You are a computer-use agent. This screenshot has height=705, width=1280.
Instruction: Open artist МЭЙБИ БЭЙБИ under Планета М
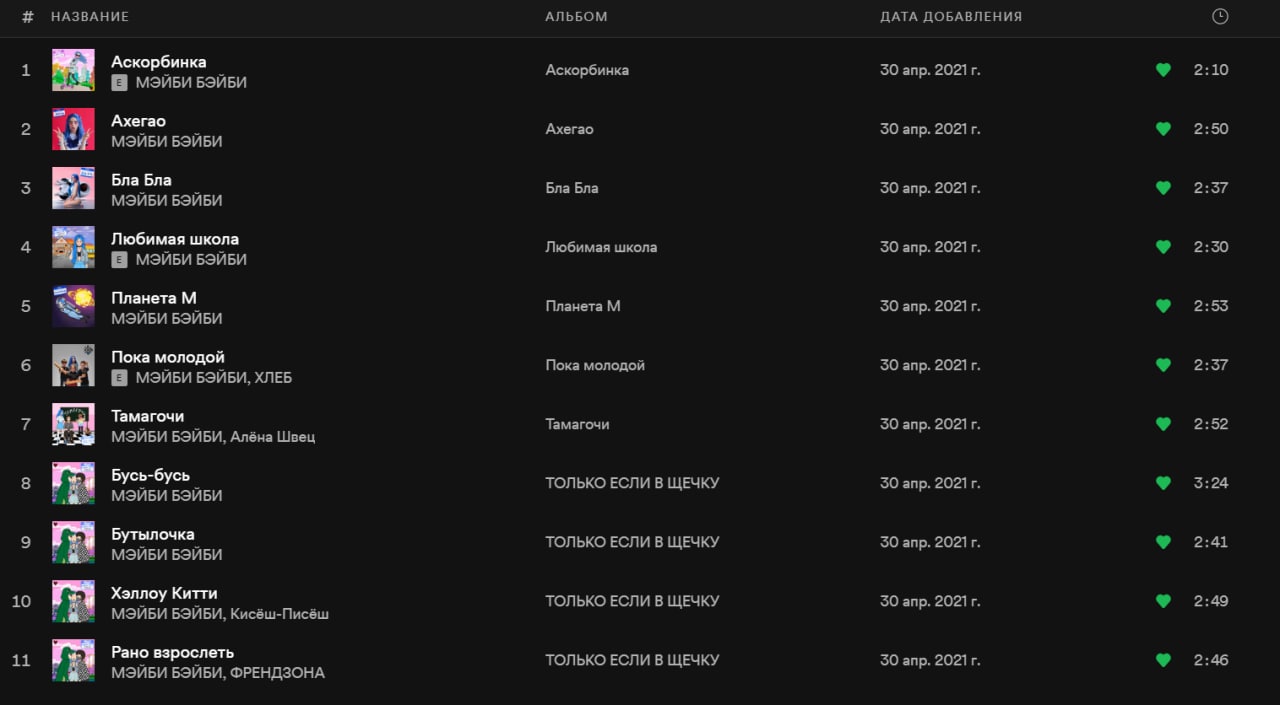pos(167,319)
